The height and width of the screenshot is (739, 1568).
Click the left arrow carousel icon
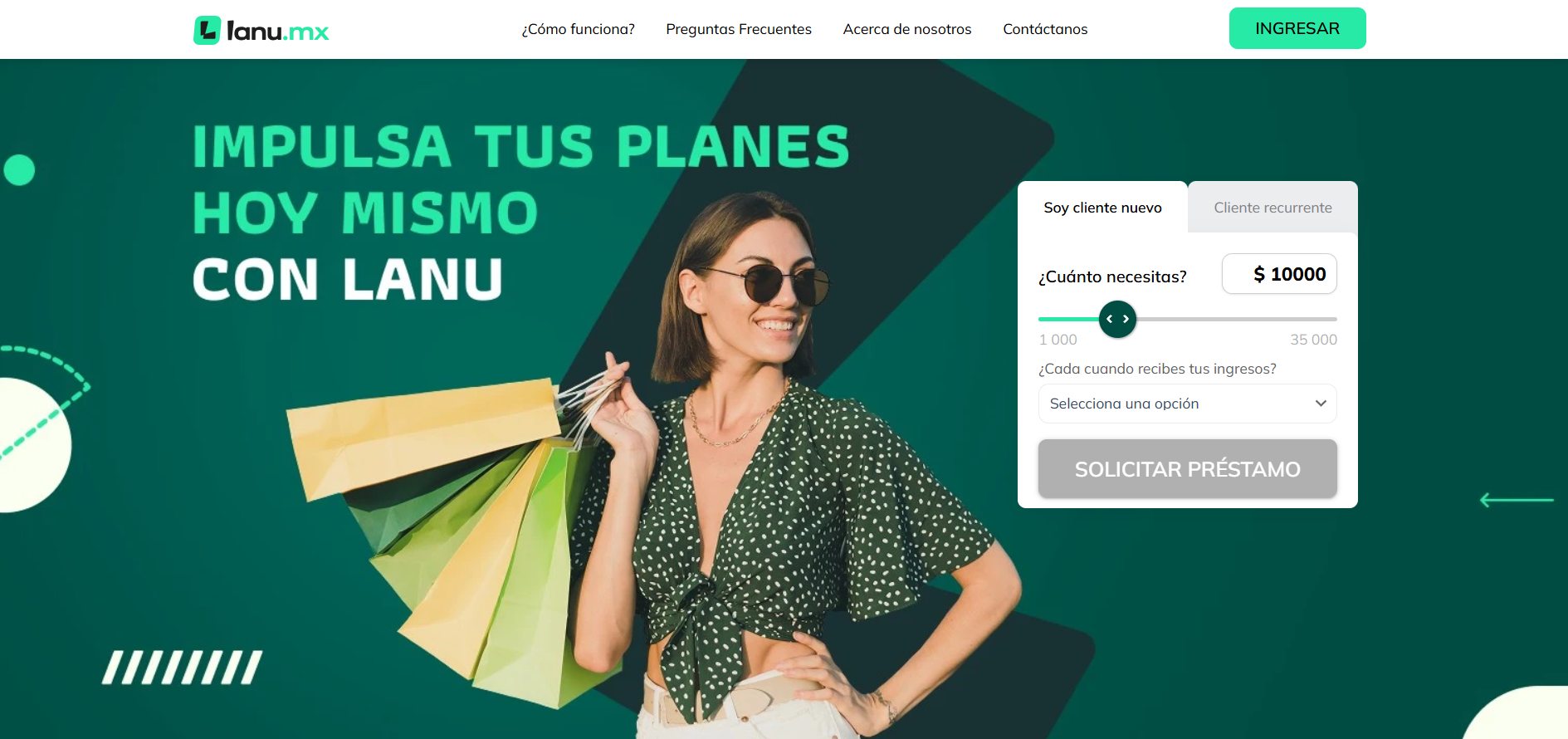(x=1517, y=500)
